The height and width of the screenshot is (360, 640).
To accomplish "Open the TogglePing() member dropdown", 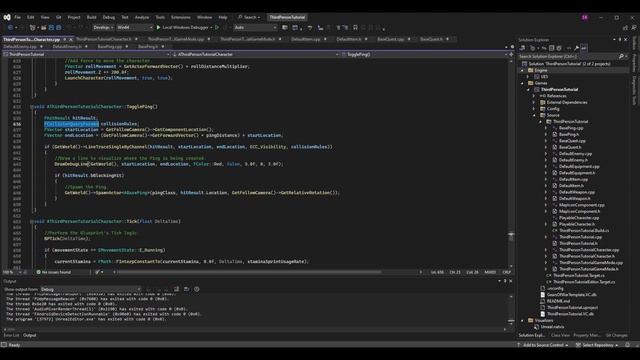I will coord(424,54).
